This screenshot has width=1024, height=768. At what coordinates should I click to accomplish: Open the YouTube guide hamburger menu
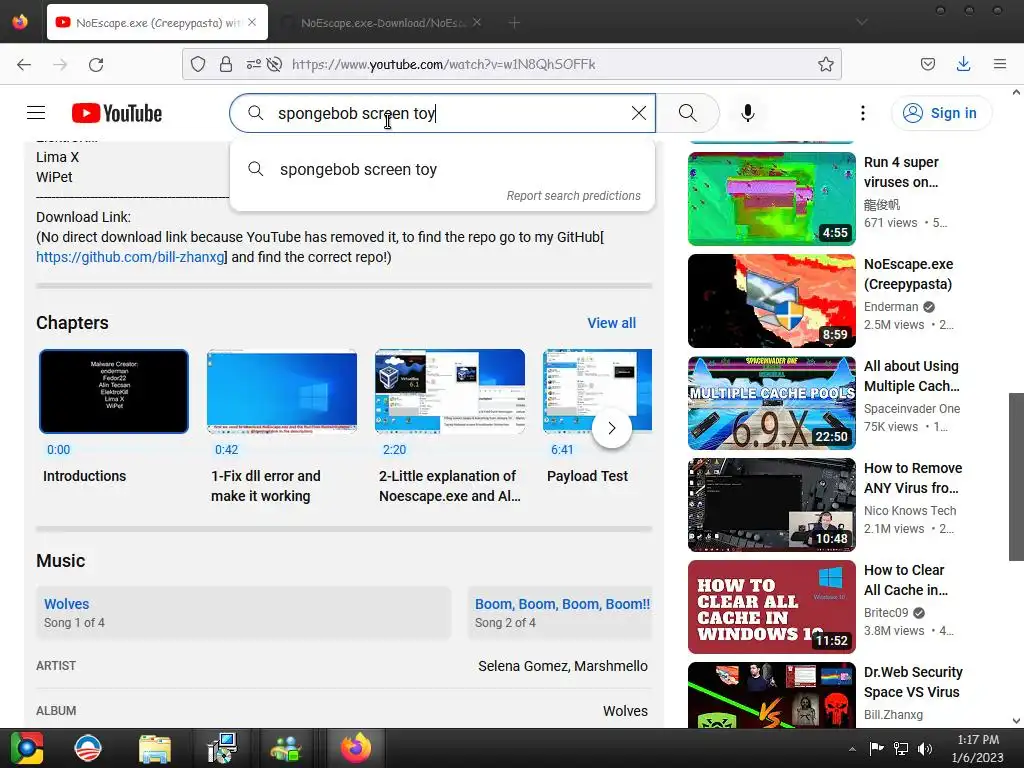pyautogui.click(x=36, y=113)
